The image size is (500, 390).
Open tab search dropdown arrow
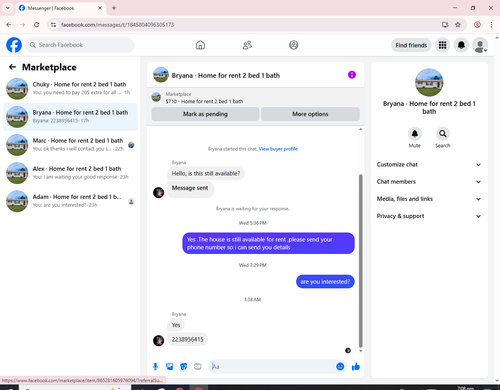pyautogui.click(x=8, y=8)
